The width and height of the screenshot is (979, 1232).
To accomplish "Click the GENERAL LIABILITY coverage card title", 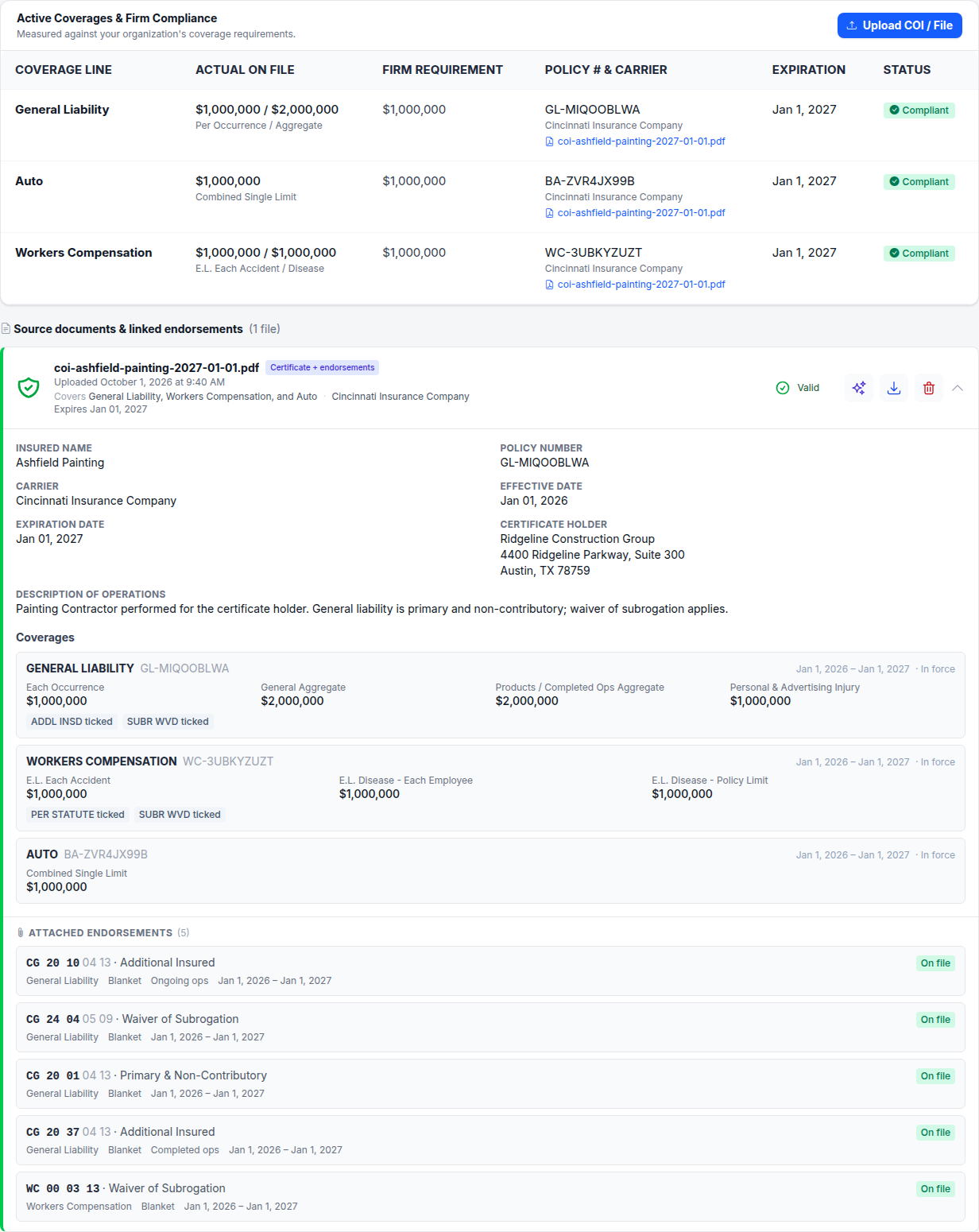I will click(x=80, y=668).
